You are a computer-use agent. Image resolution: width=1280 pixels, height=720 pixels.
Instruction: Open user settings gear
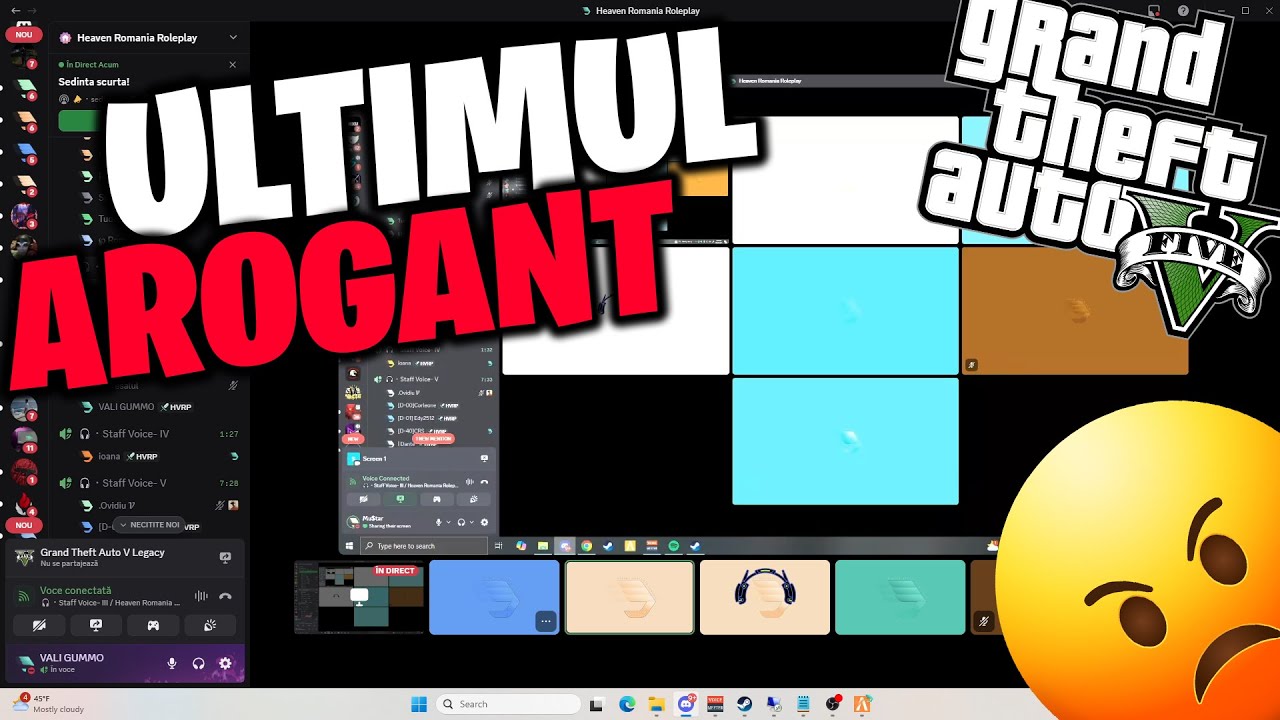click(225, 663)
